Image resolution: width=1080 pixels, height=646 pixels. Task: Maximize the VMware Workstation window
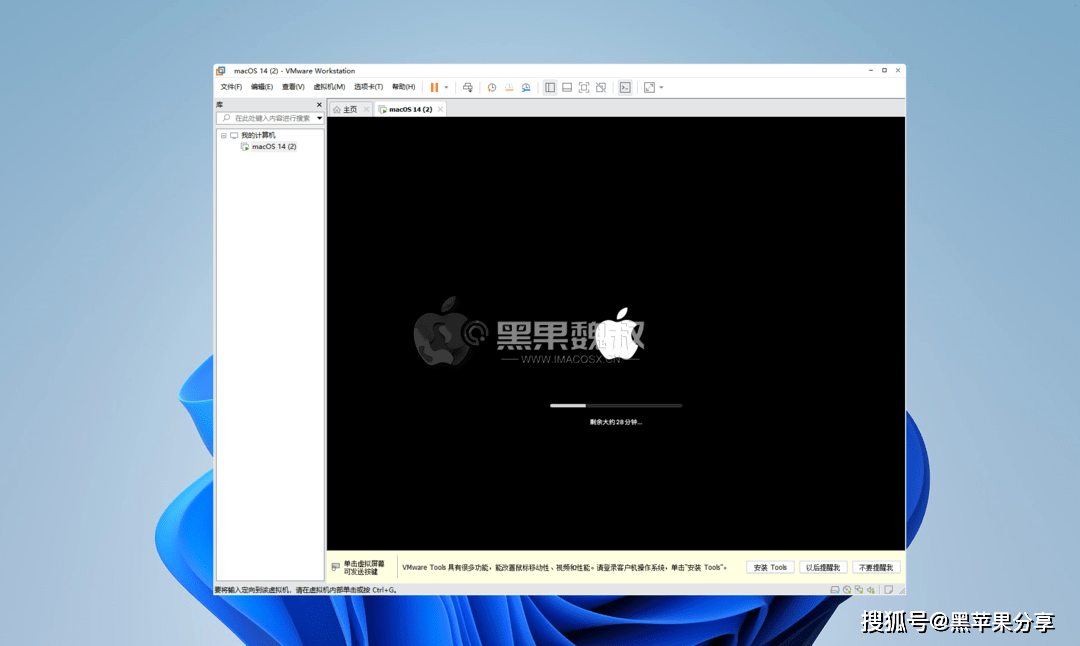coord(884,70)
